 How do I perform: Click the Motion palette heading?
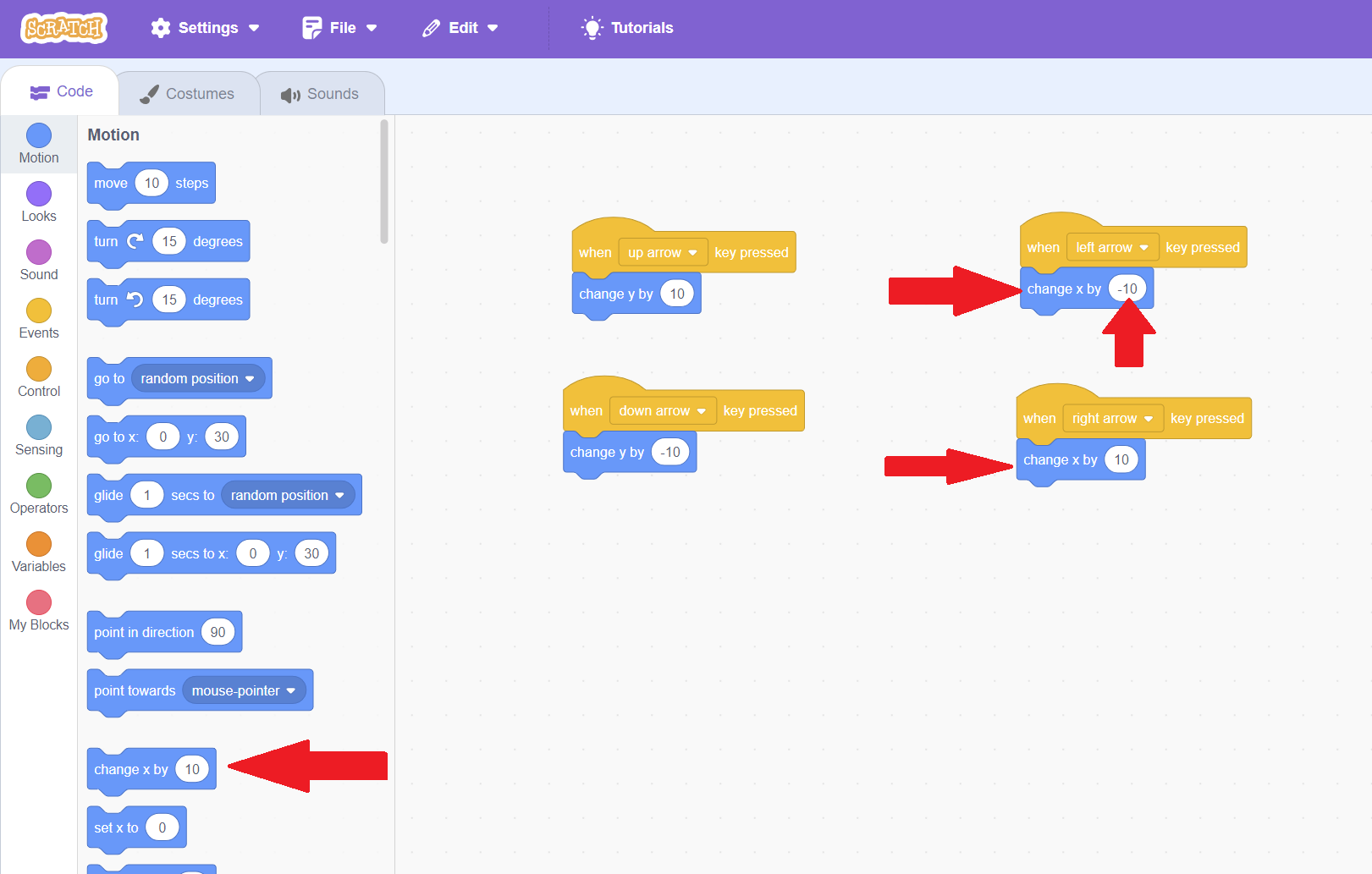coord(113,135)
